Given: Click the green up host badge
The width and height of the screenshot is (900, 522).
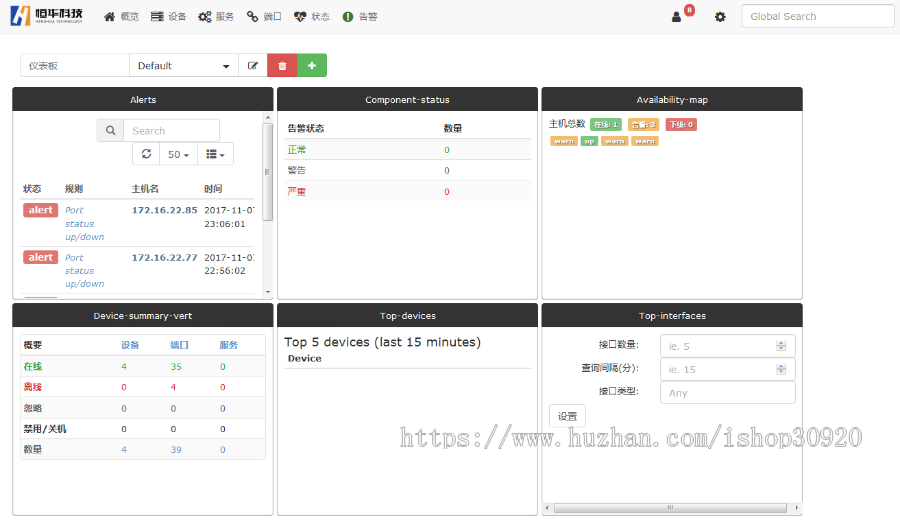Looking at the screenshot, I should click(x=589, y=141).
